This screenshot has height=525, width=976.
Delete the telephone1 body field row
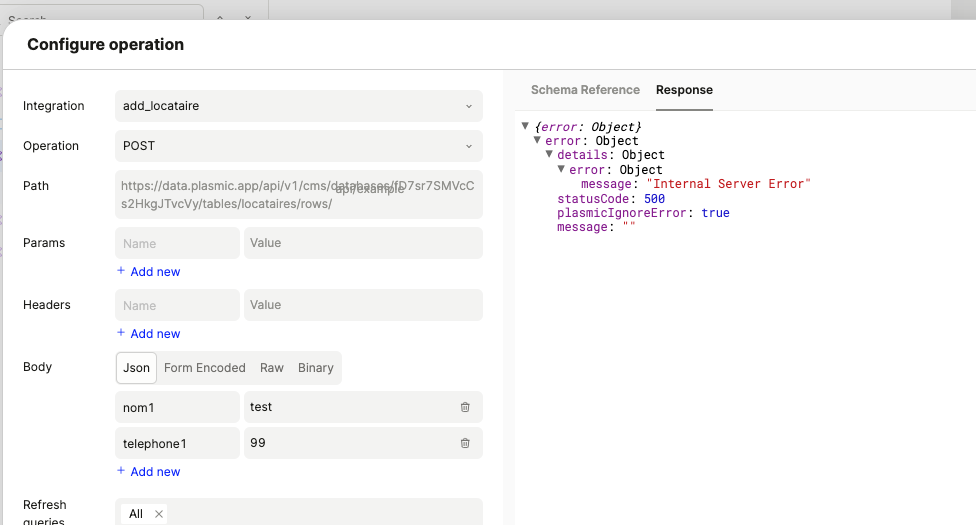(x=465, y=443)
